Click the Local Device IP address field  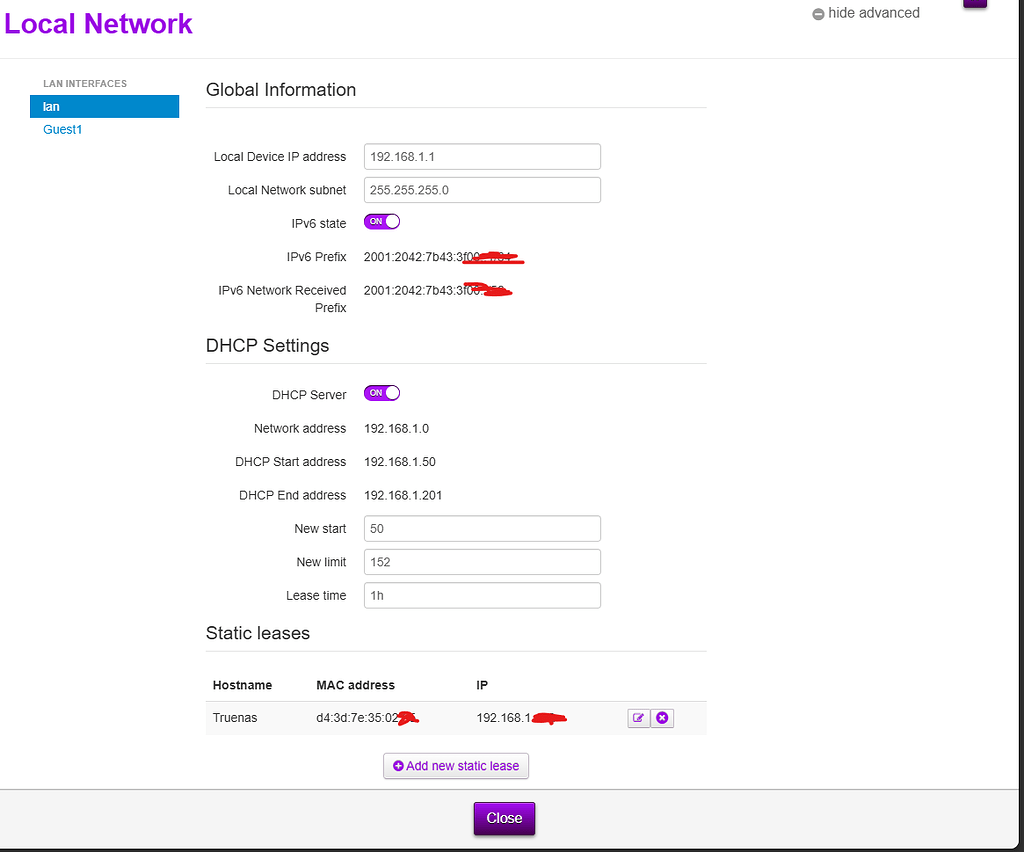pyautogui.click(x=482, y=156)
